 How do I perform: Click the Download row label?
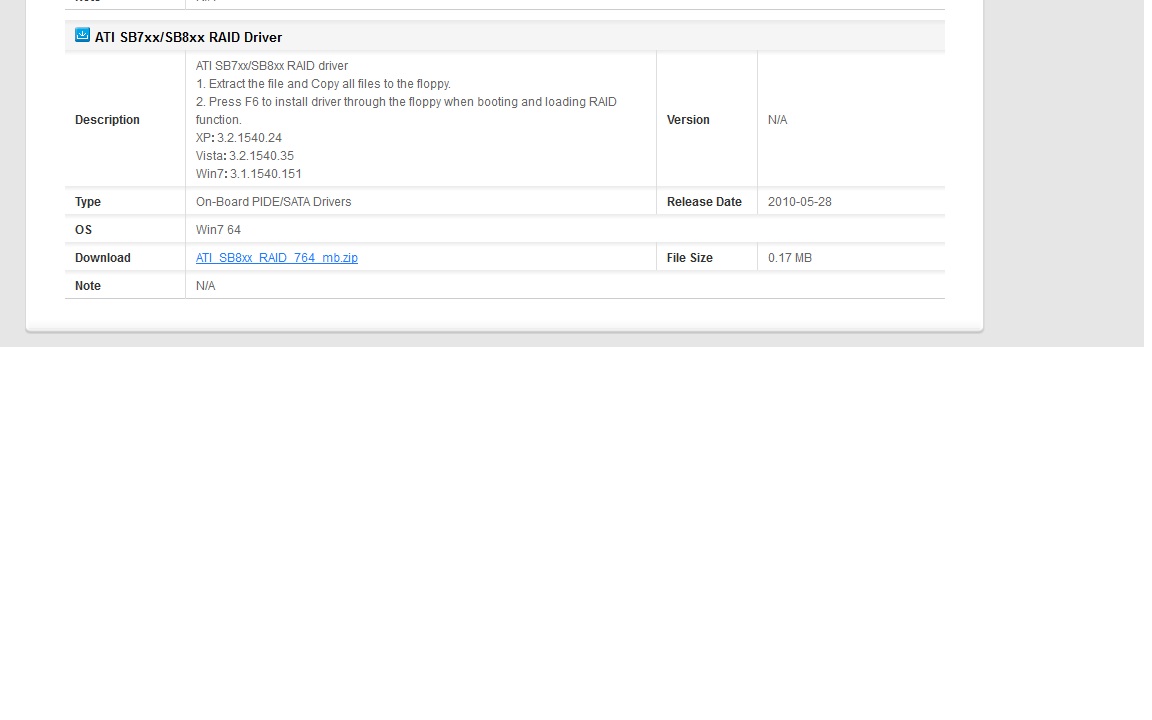pyautogui.click(x=103, y=258)
